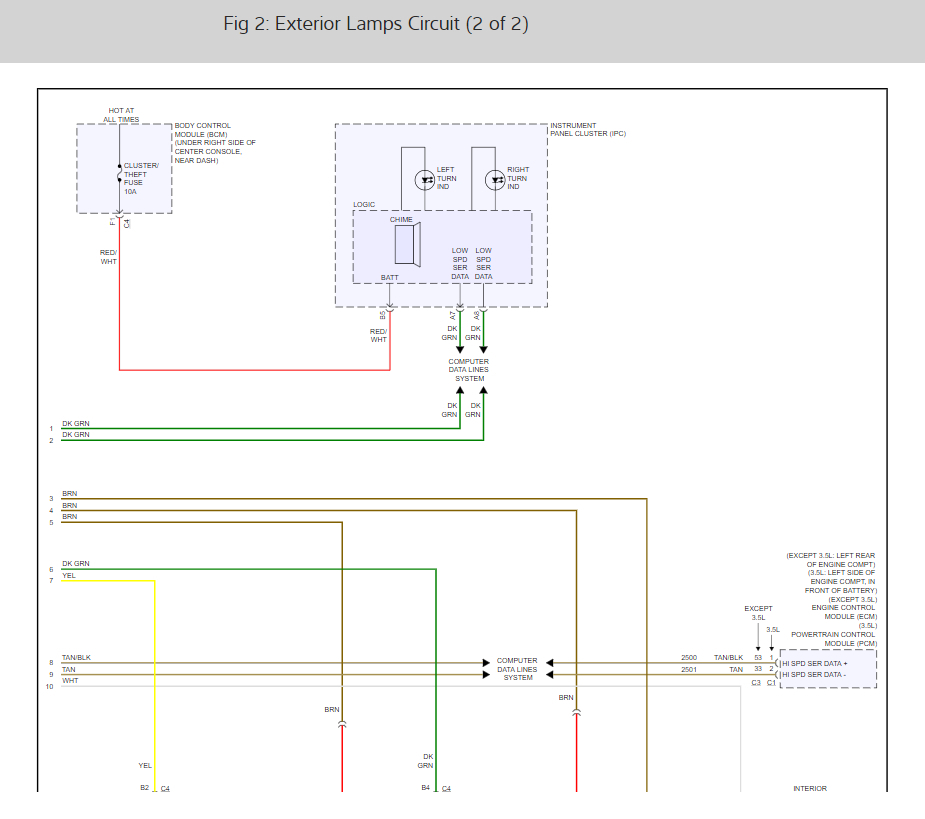The image size is (925, 819).
Task: Click the Powertrain Control Module (PCM) label
Action: coord(834,639)
